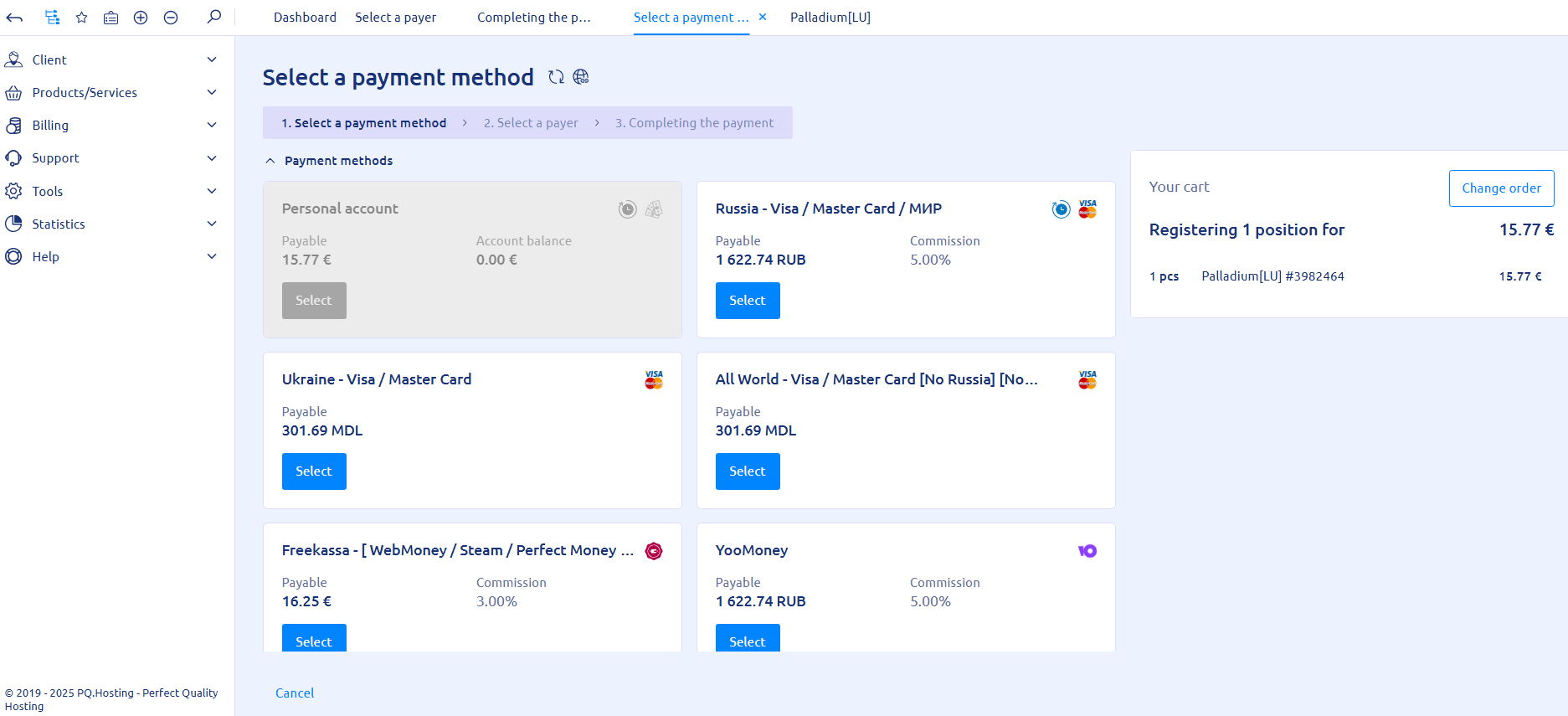The image size is (1568, 716).
Task: Click the Billing menu label
Action: [x=50, y=126]
